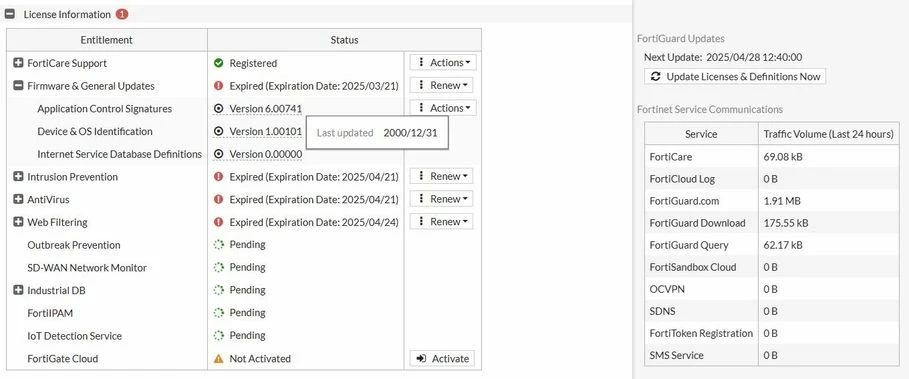
Task: Click Next Update 2025/04/28 12:40:00 text
Action: pos(723,57)
